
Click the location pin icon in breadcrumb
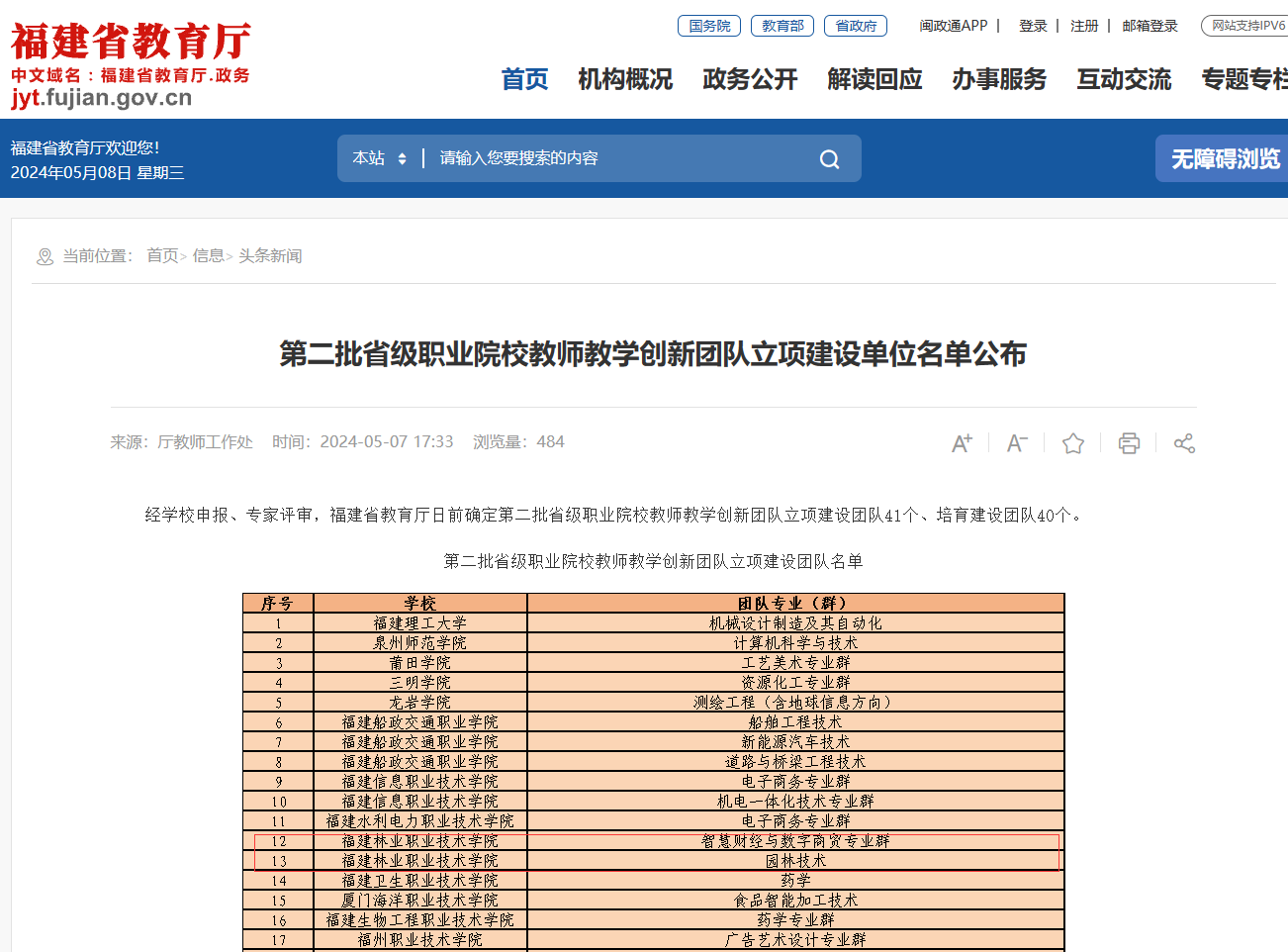coord(45,257)
